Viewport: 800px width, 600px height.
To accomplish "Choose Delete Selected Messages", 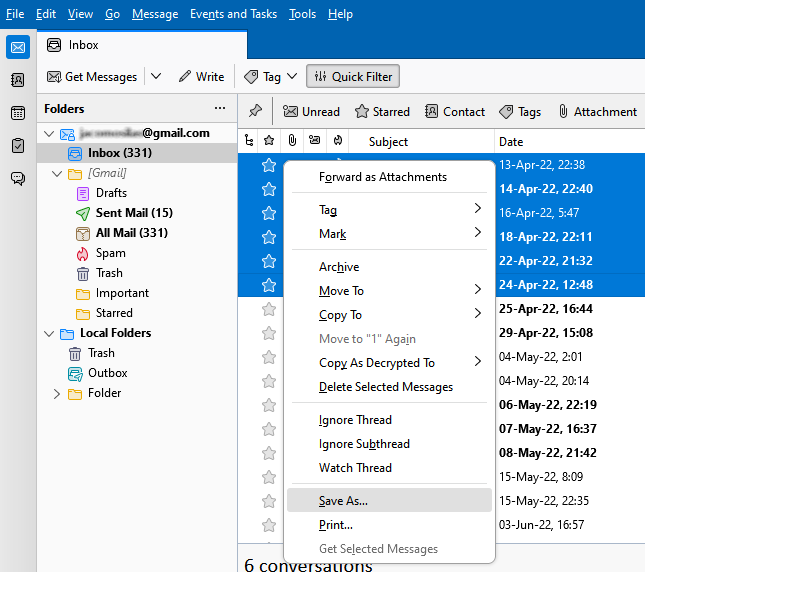I will pos(389,387).
